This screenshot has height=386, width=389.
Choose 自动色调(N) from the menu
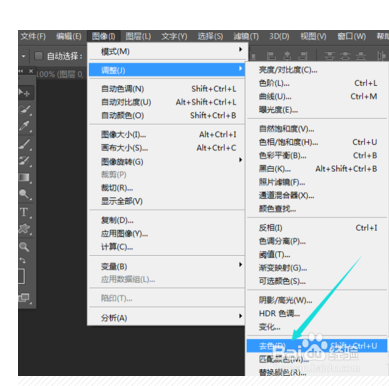(x=167, y=89)
